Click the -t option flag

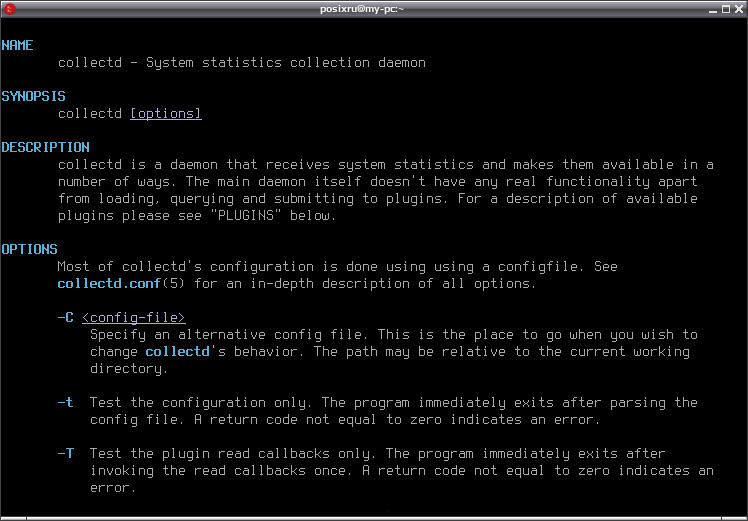click(65, 403)
